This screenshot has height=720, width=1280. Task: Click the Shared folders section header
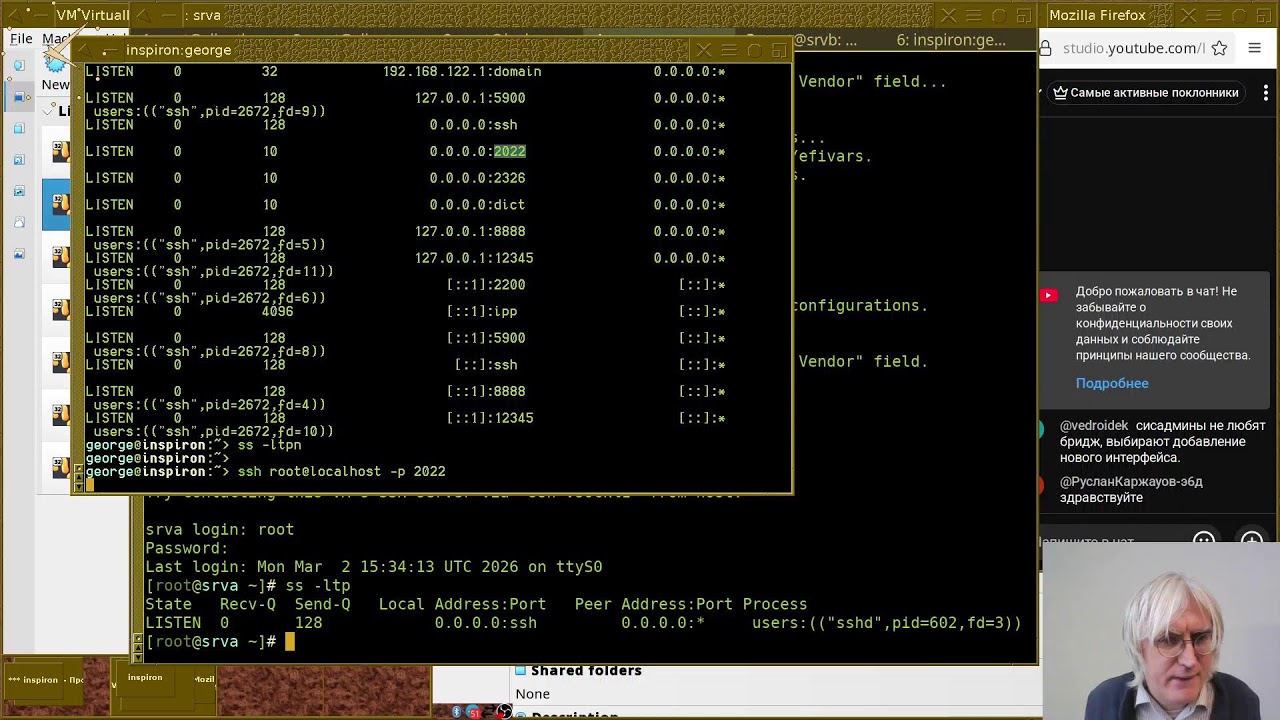click(586, 670)
